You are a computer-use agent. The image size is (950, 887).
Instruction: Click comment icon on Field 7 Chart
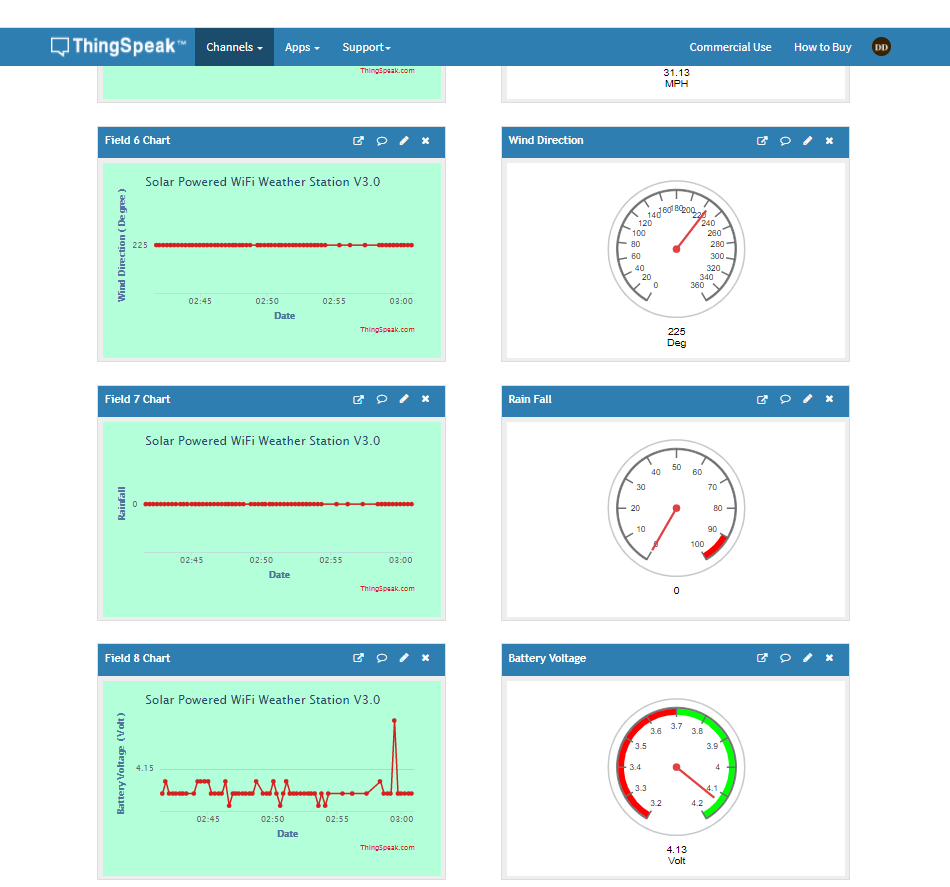[x=382, y=400]
